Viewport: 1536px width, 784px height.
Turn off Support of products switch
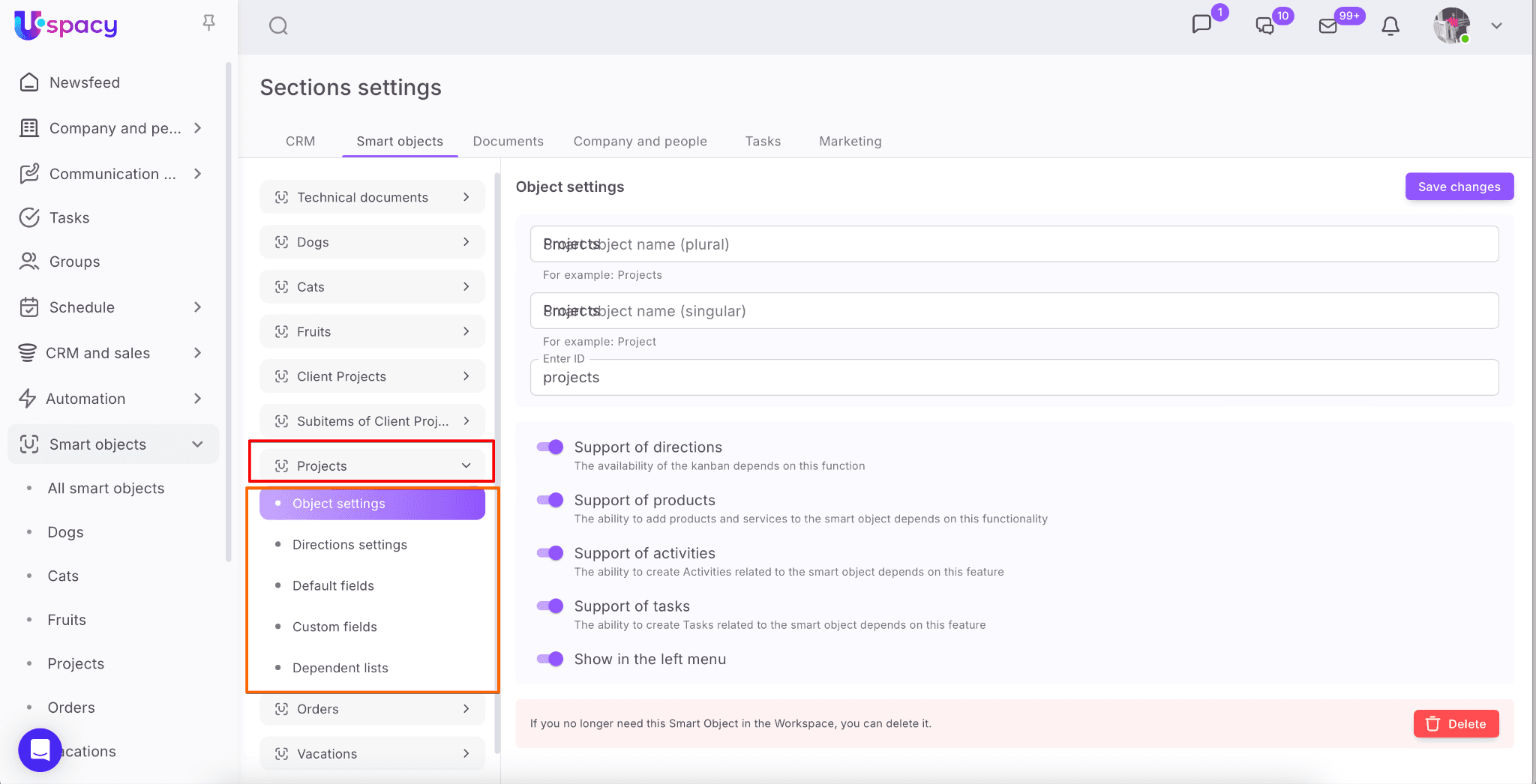550,501
